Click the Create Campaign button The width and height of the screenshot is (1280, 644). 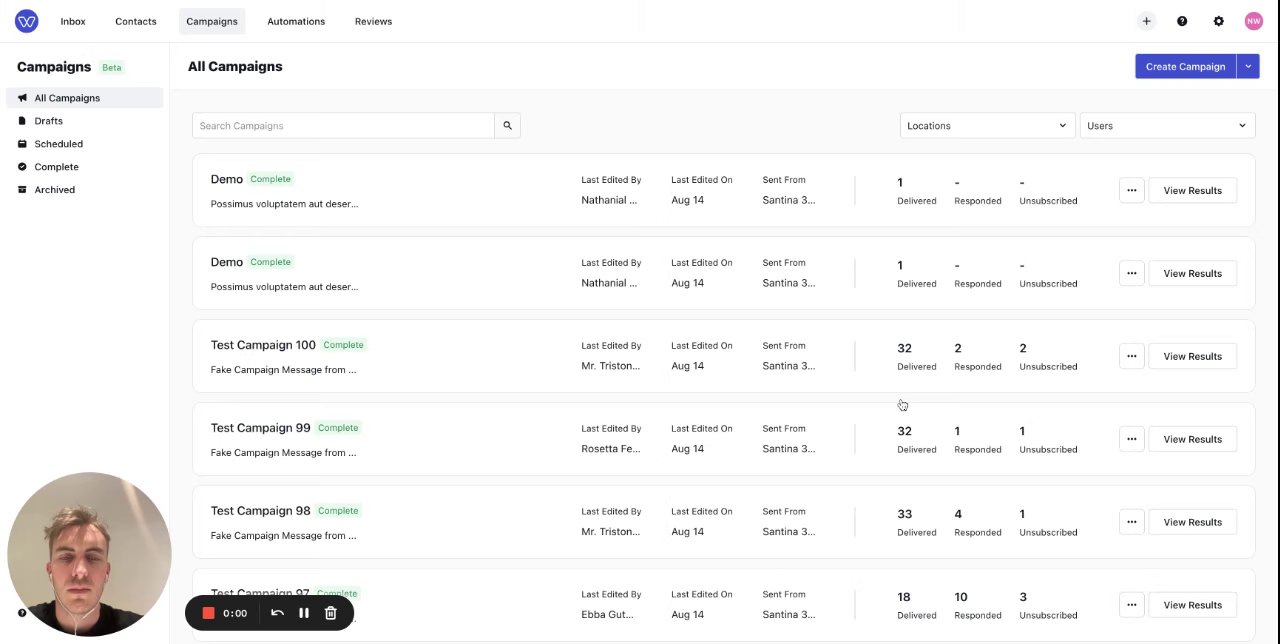[1185, 67]
